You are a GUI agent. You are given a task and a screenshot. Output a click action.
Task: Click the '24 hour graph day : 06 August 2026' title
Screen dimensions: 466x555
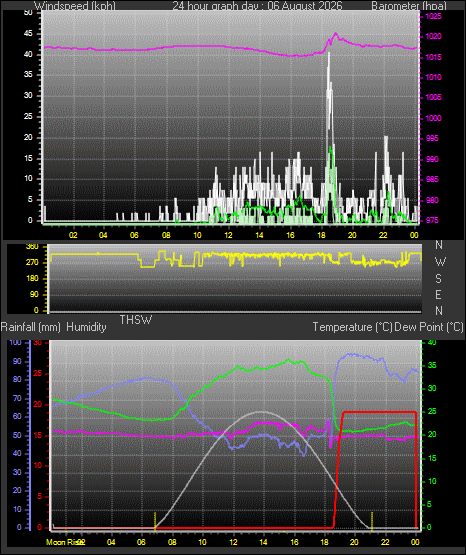coord(257,6)
